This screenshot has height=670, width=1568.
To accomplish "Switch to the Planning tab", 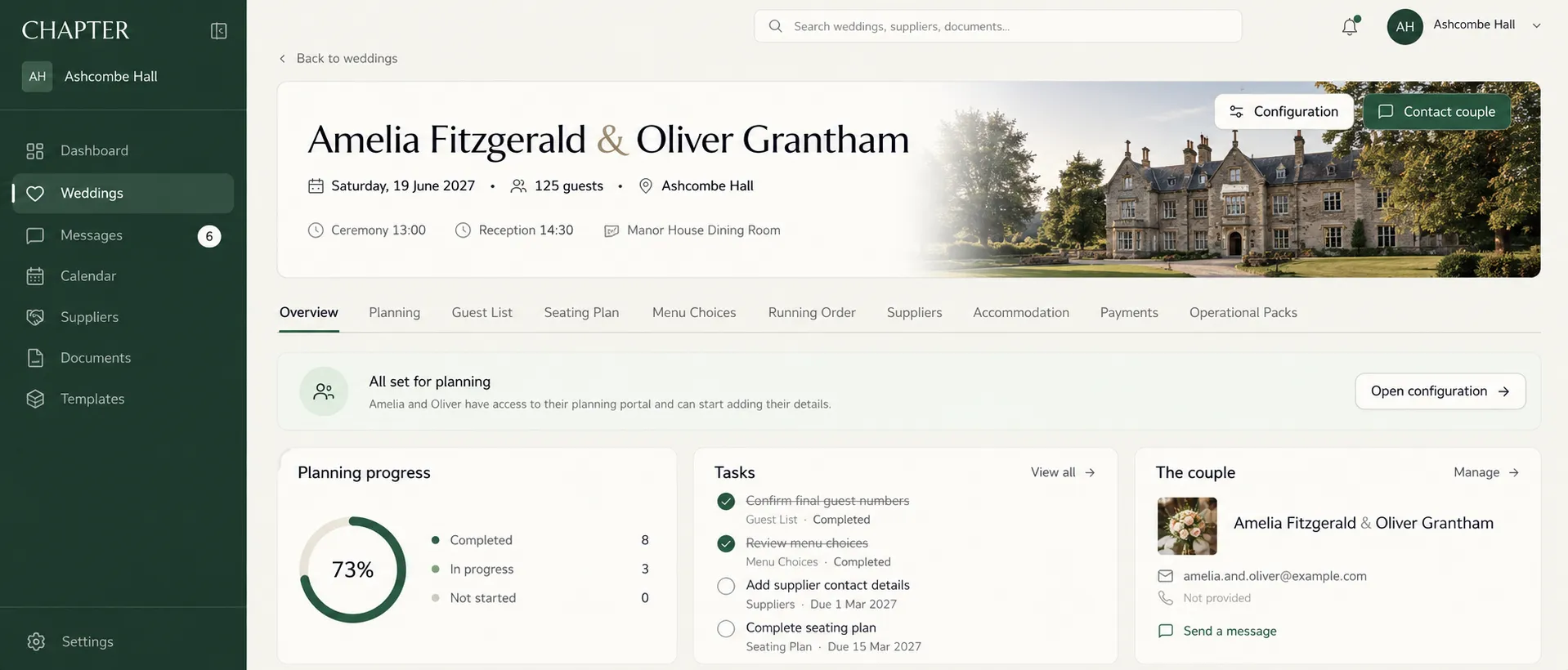I will click(x=394, y=312).
